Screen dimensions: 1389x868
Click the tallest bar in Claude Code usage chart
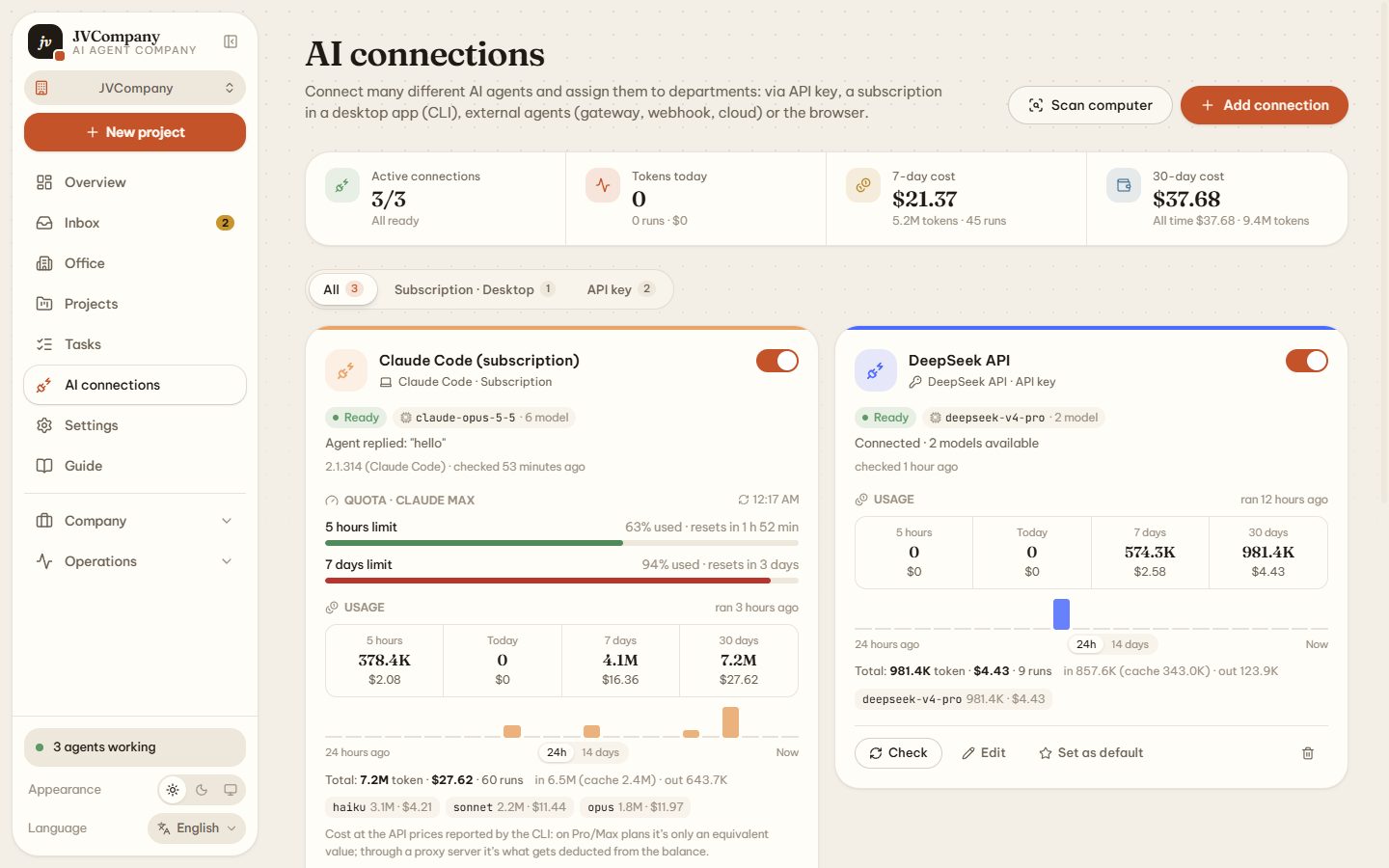[731, 722]
